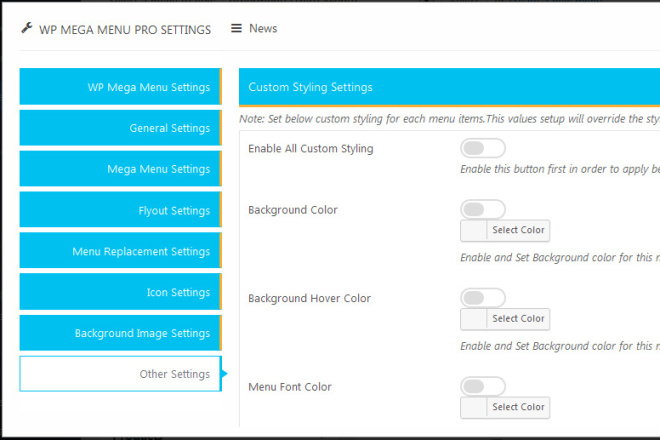660x440 pixels.
Task: Click the Custom Styling Settings header bar
Action: pyautogui.click(x=449, y=87)
